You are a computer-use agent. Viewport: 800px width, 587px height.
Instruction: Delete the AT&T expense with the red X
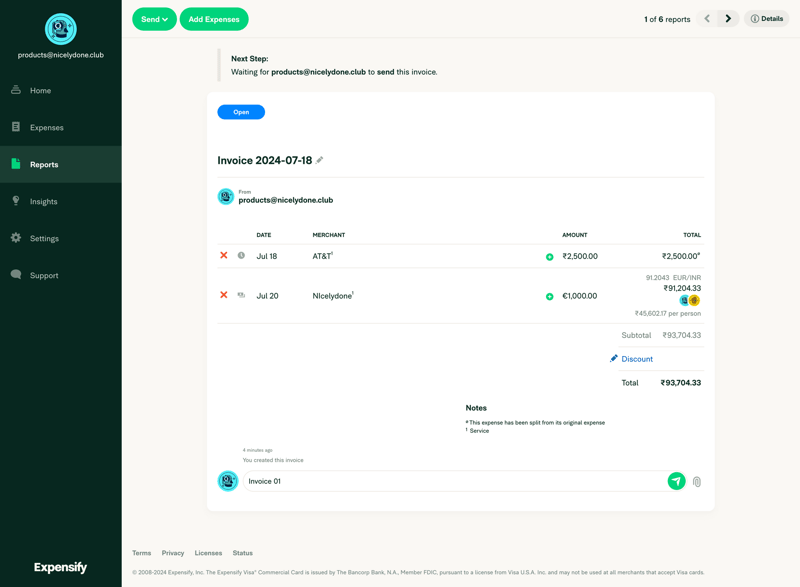225,256
